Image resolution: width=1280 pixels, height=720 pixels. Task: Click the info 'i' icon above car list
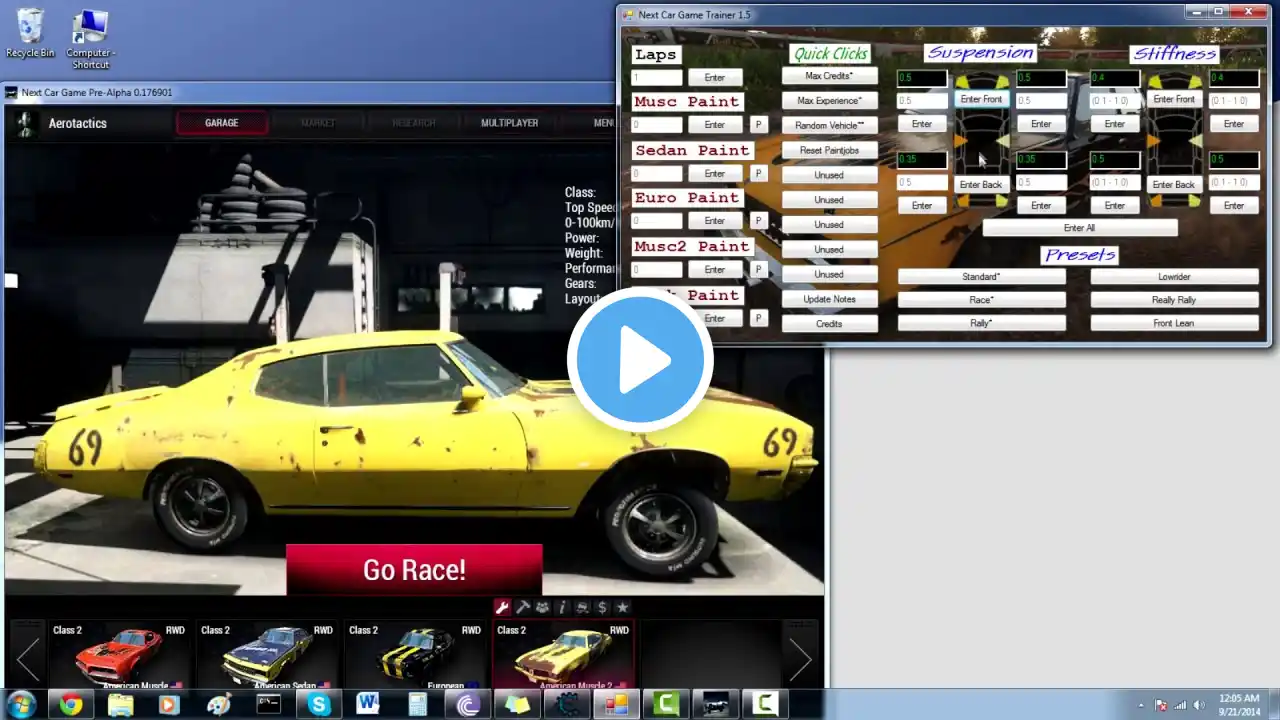click(562, 607)
